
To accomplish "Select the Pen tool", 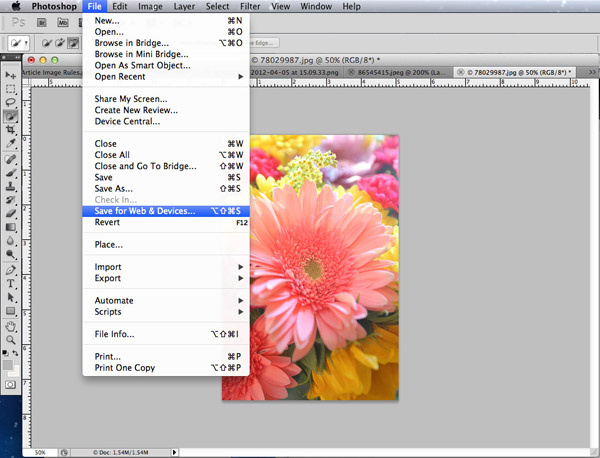I will (x=10, y=270).
